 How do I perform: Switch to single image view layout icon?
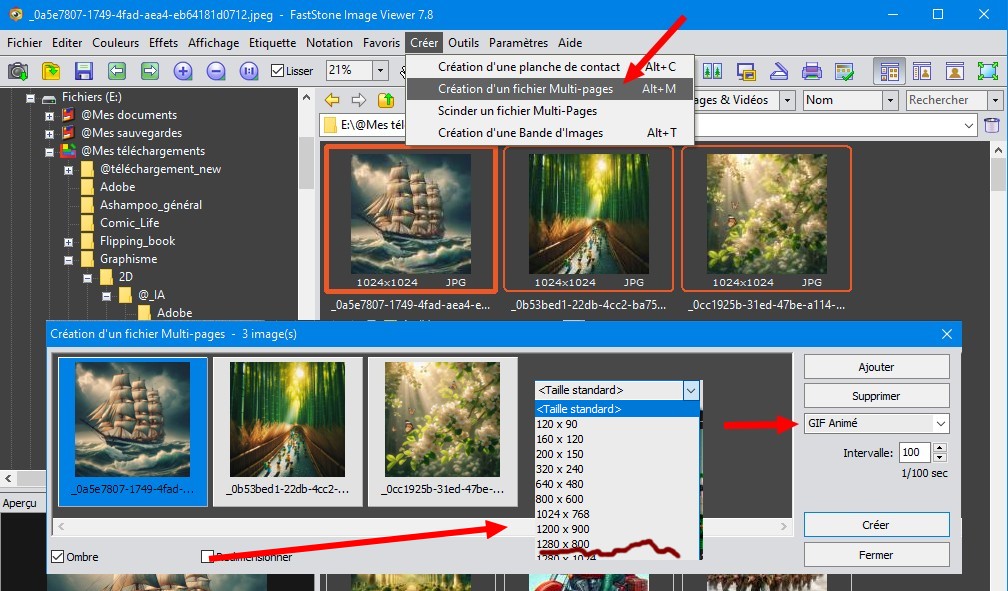[x=955, y=71]
